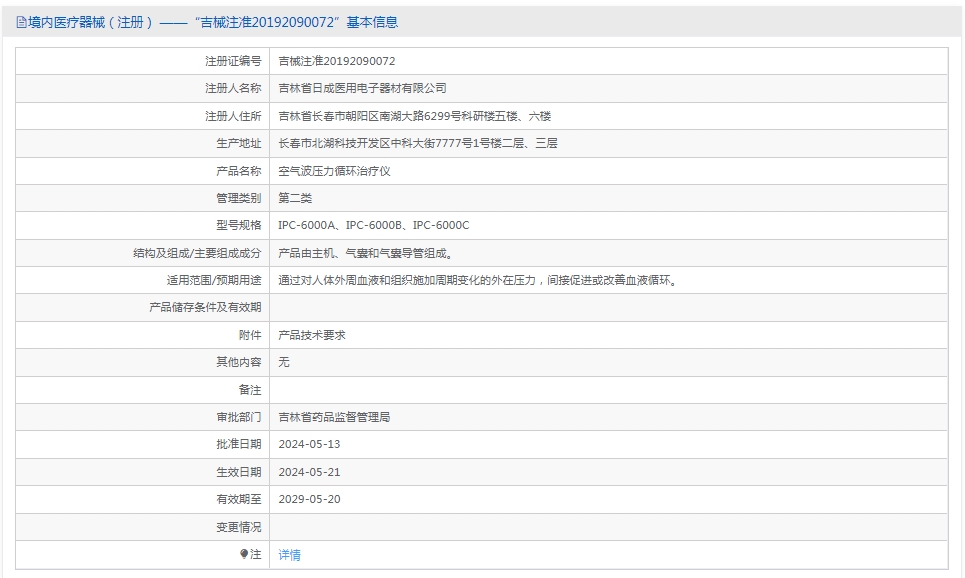Click the 产品储存条件及有效期 label
This screenshot has height=578, width=965.
[206, 307]
